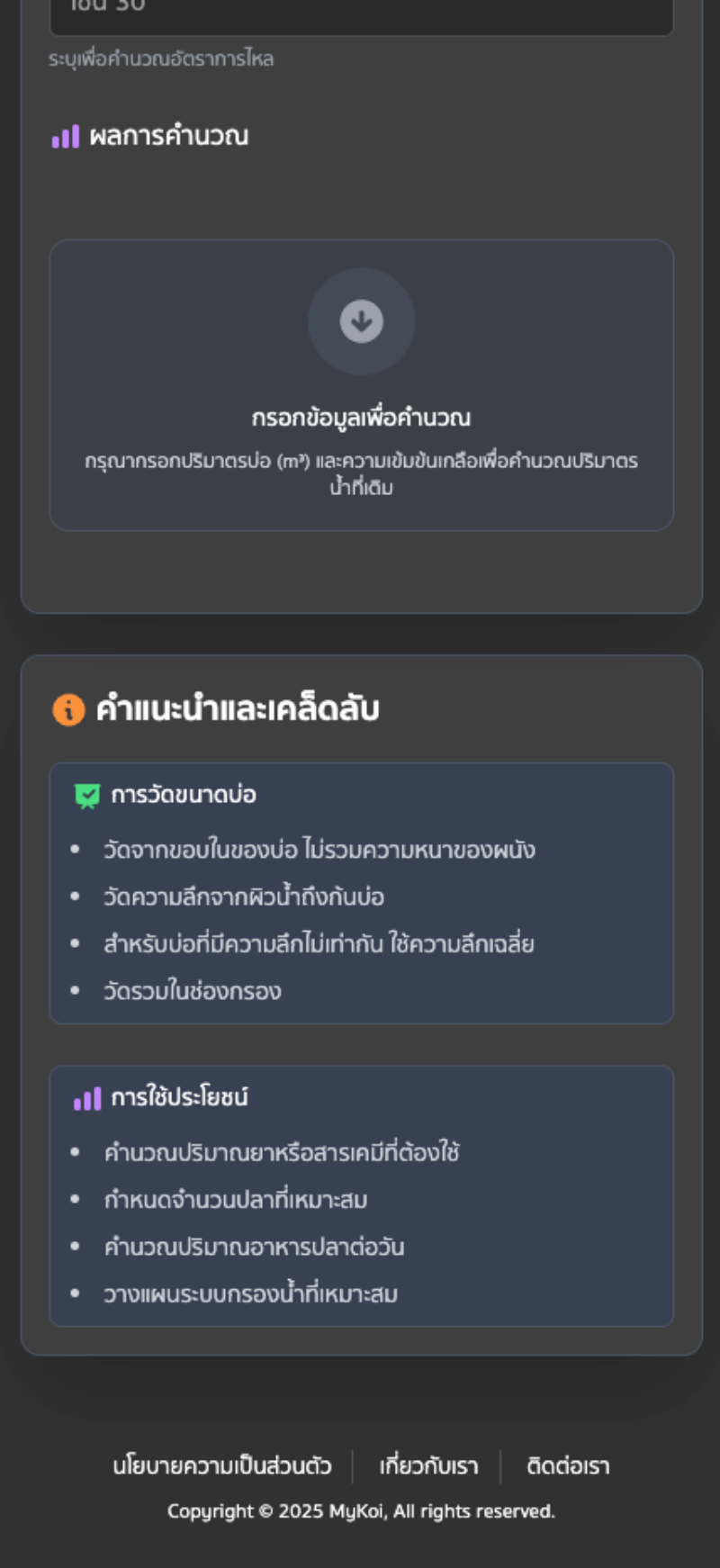Open the นโยบายความเป็นส่วนตัว footer link
Image resolution: width=720 pixels, height=1568 pixels.
coord(222,1466)
